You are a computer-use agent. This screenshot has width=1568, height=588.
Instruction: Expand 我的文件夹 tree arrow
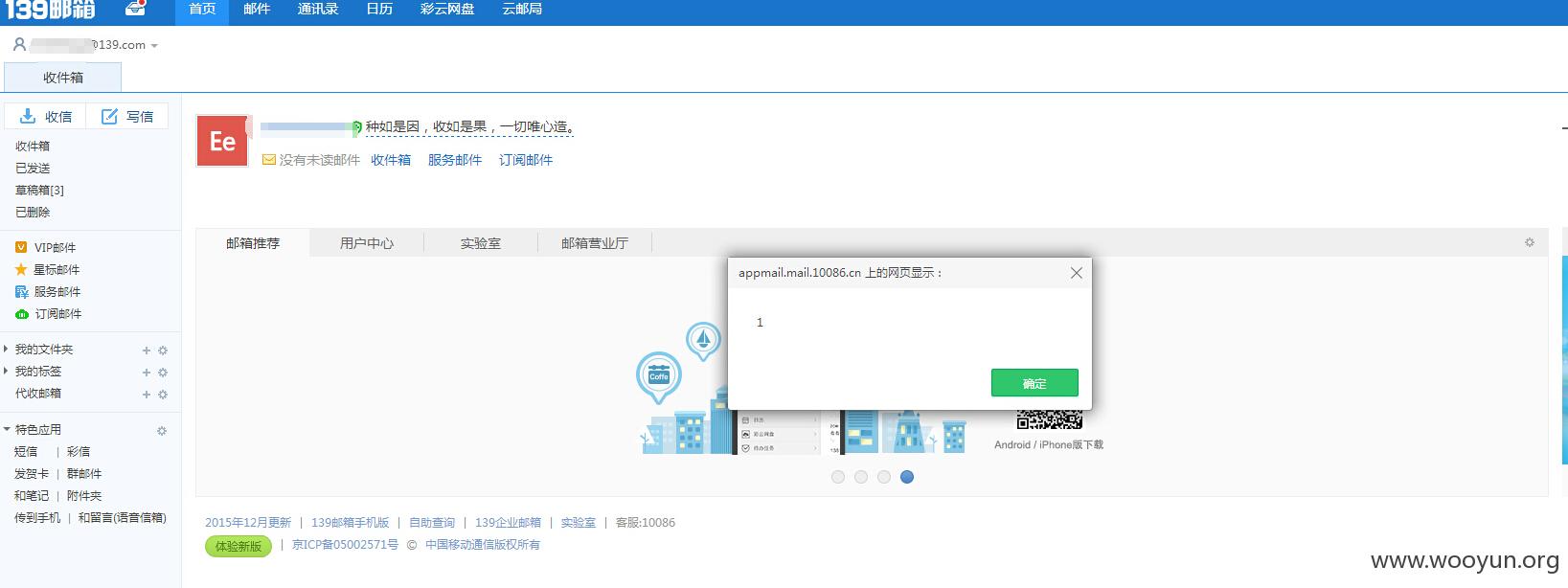[7, 349]
